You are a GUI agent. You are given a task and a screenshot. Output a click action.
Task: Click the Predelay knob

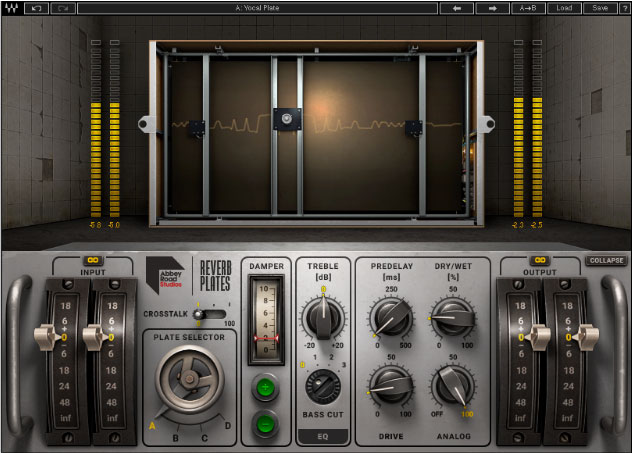tap(391, 318)
